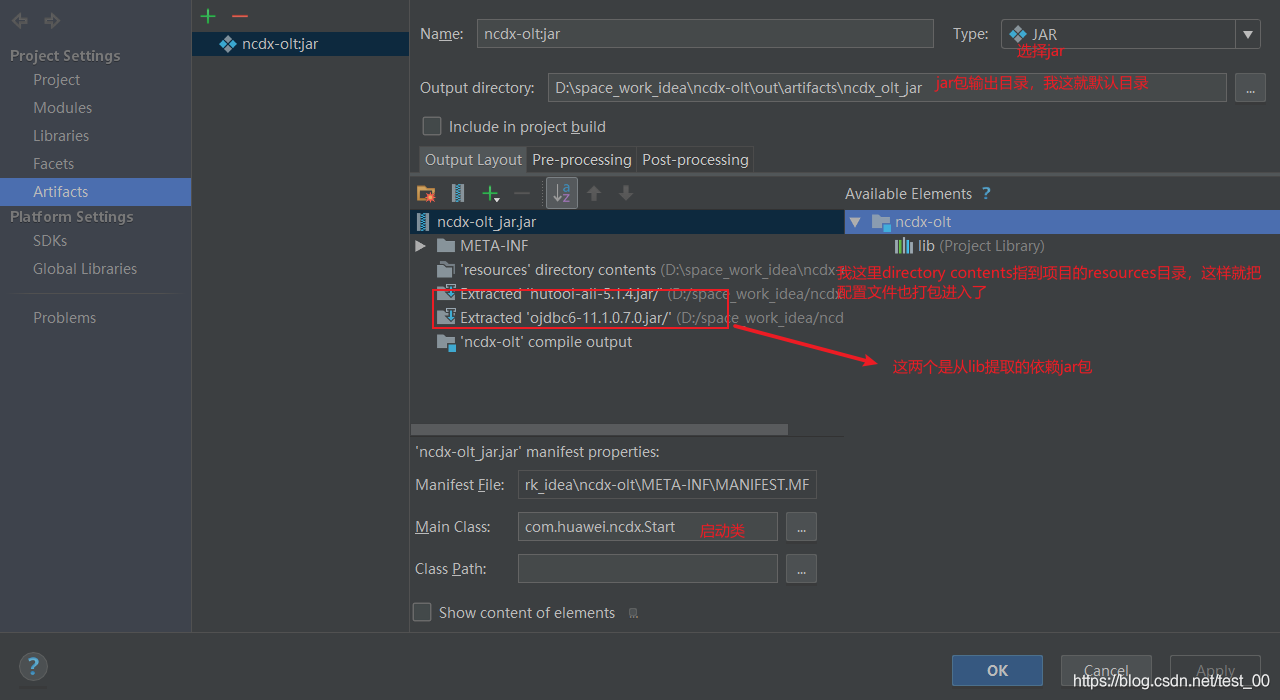Click the Move Up arrow icon

click(594, 193)
